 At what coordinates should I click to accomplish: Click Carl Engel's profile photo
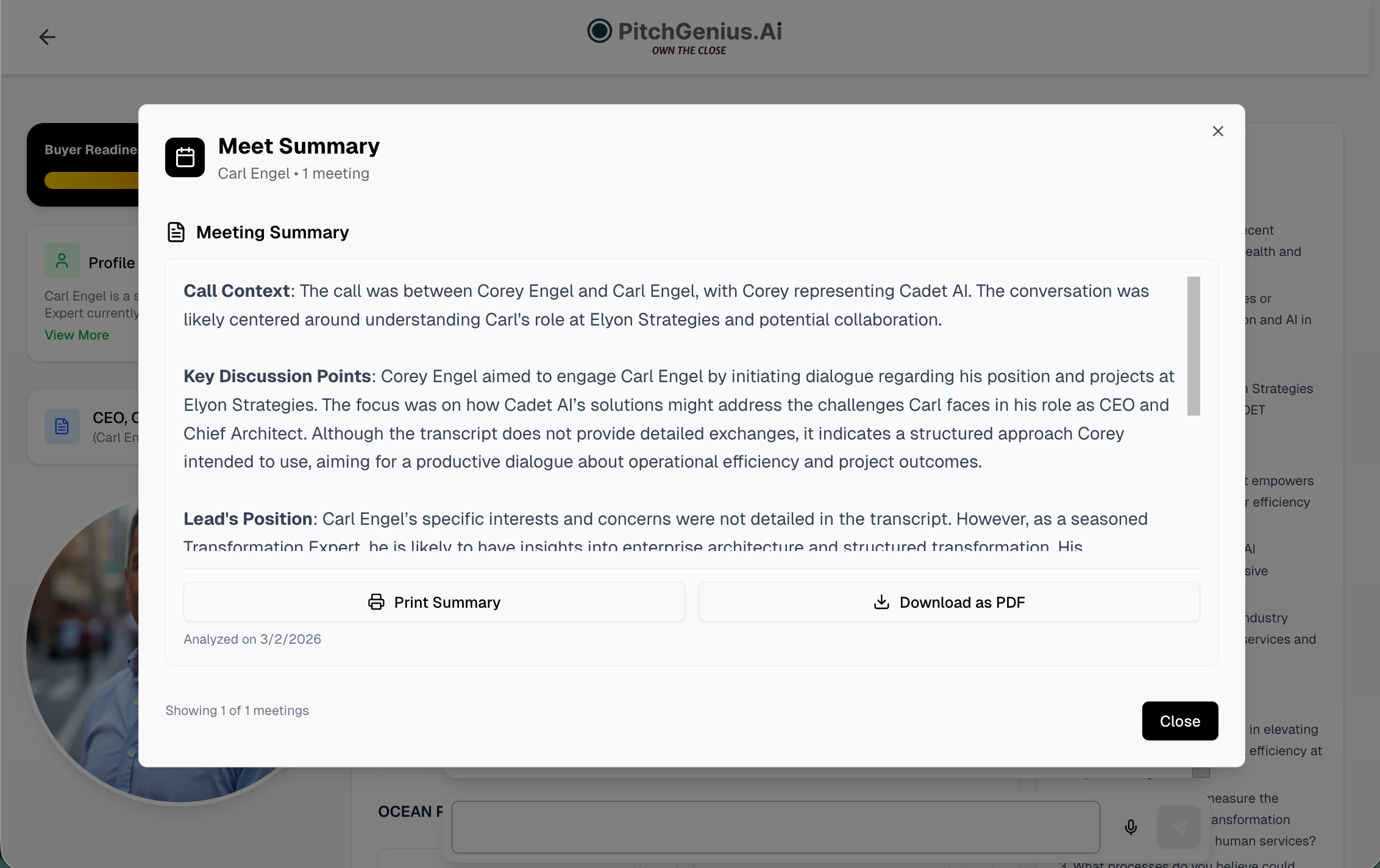coord(82,652)
